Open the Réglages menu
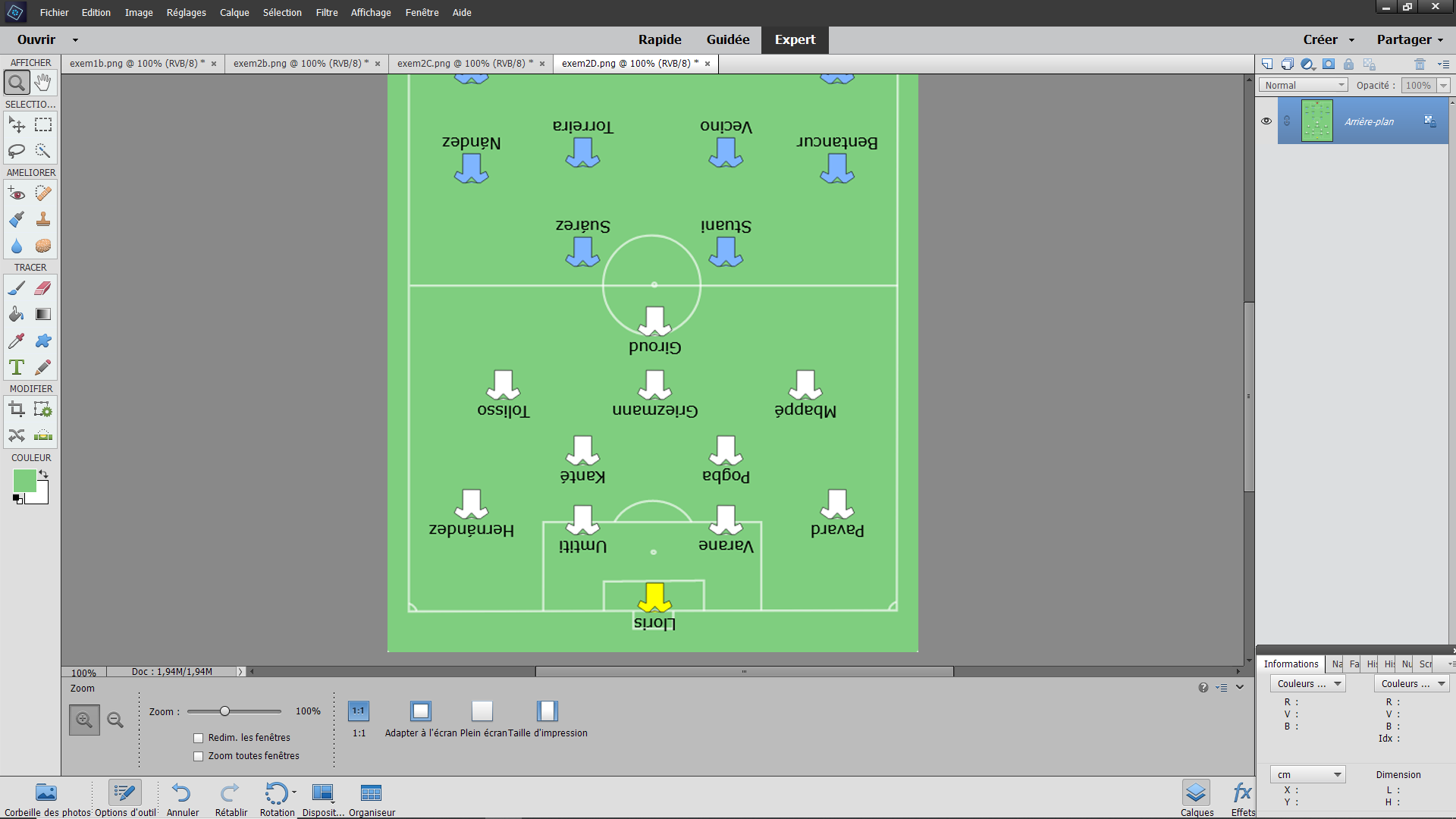1456x819 pixels. pyautogui.click(x=186, y=12)
